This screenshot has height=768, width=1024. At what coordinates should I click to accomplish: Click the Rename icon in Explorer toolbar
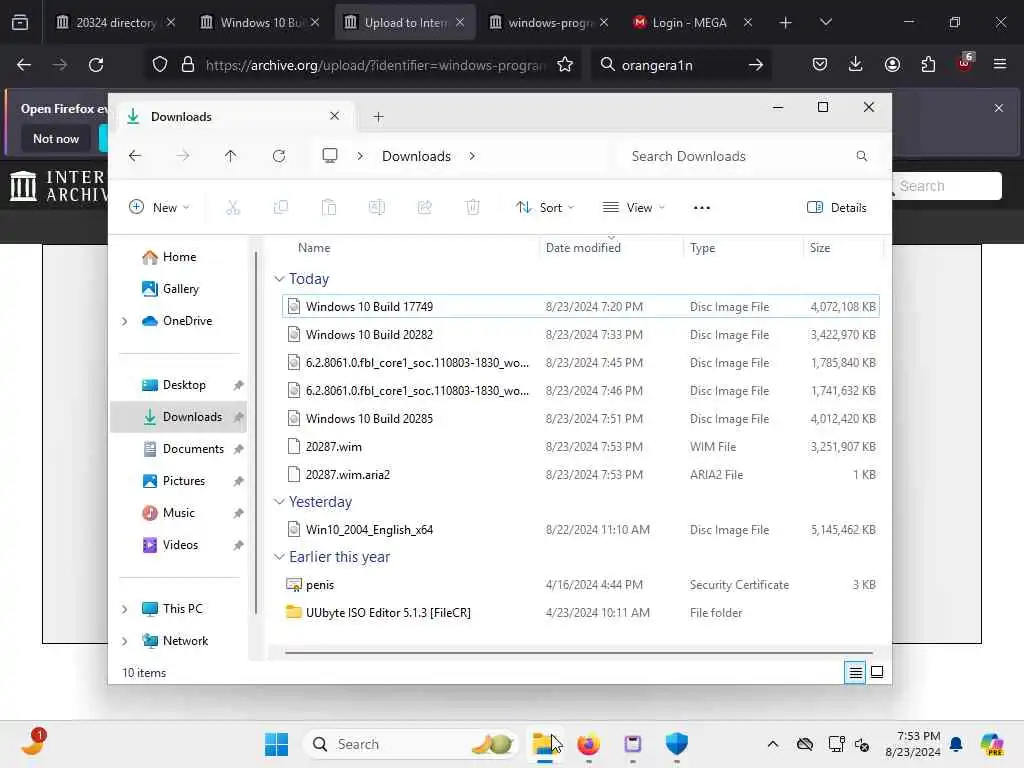(377, 208)
